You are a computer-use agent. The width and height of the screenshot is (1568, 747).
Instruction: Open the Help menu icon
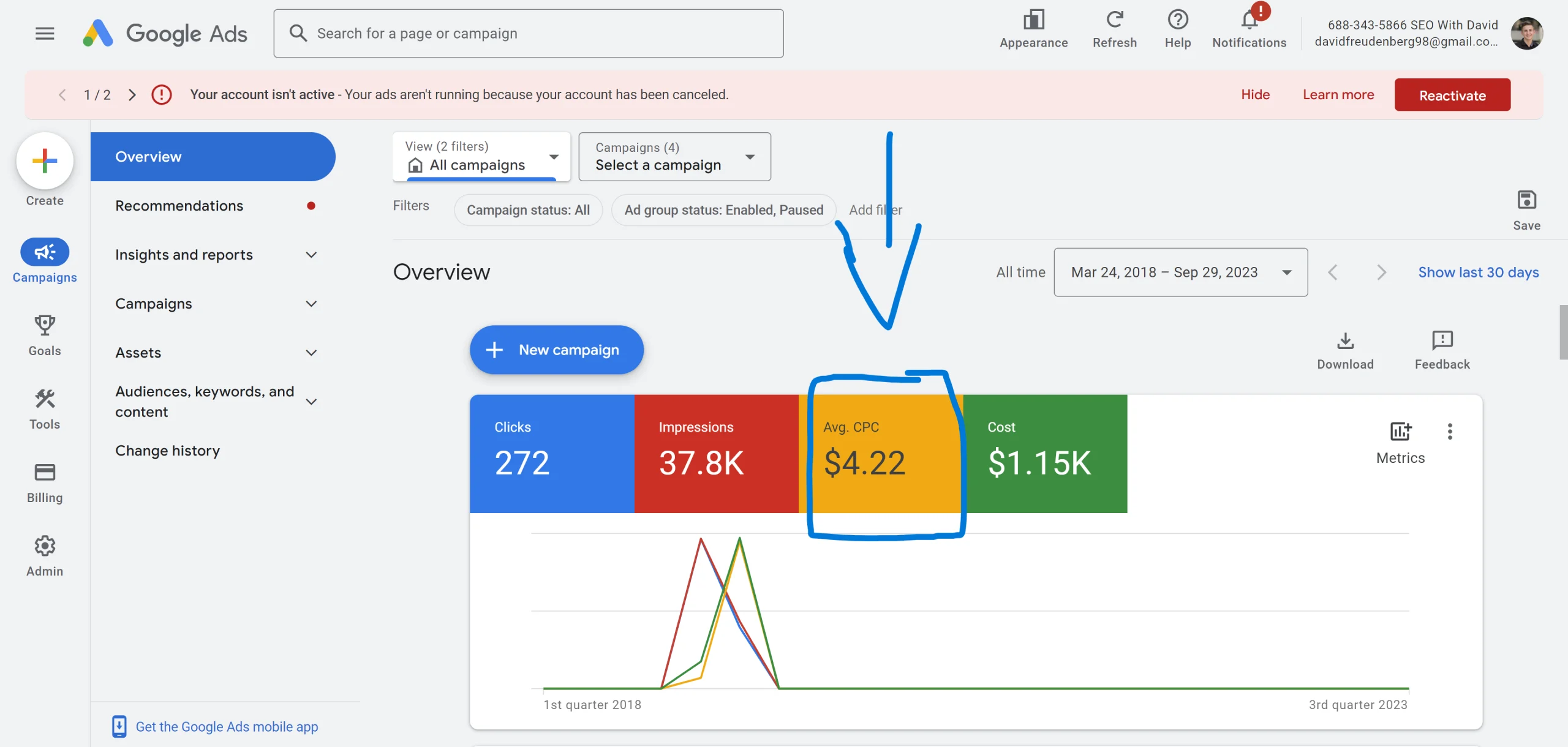tap(1178, 29)
